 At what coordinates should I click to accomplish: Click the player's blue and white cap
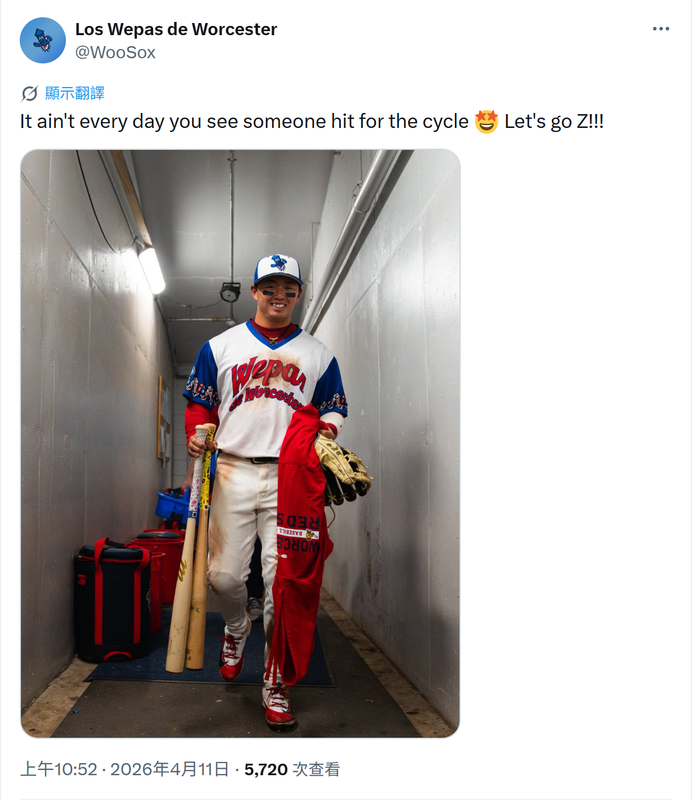point(278,269)
